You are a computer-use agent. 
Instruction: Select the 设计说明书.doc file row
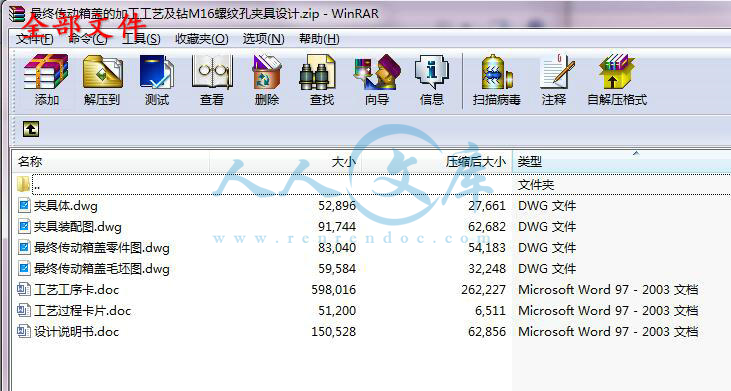click(x=371, y=332)
